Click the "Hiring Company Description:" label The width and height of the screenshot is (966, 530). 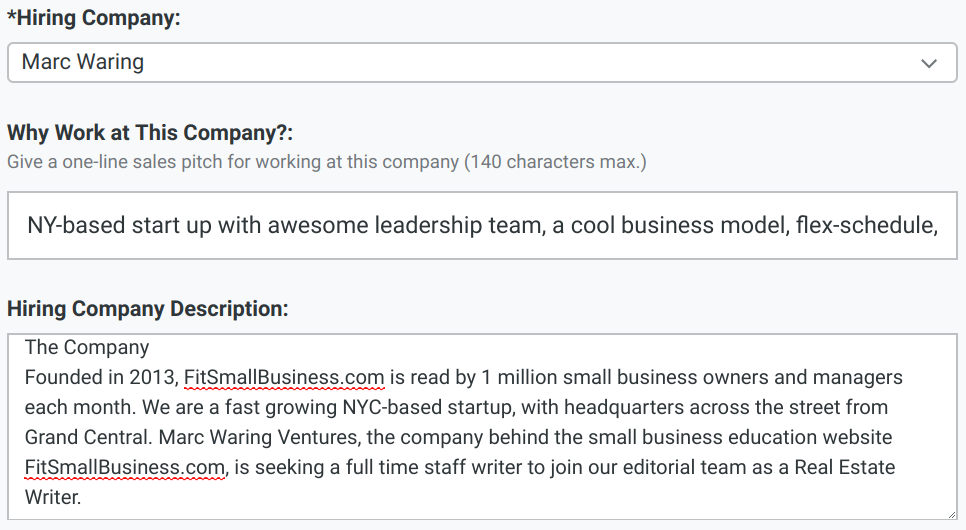tap(147, 309)
